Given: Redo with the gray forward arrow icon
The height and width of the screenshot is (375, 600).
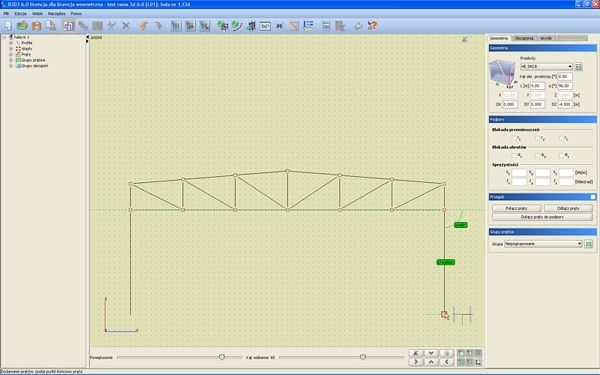Looking at the screenshot, I should pyautogui.click(x=158, y=26).
